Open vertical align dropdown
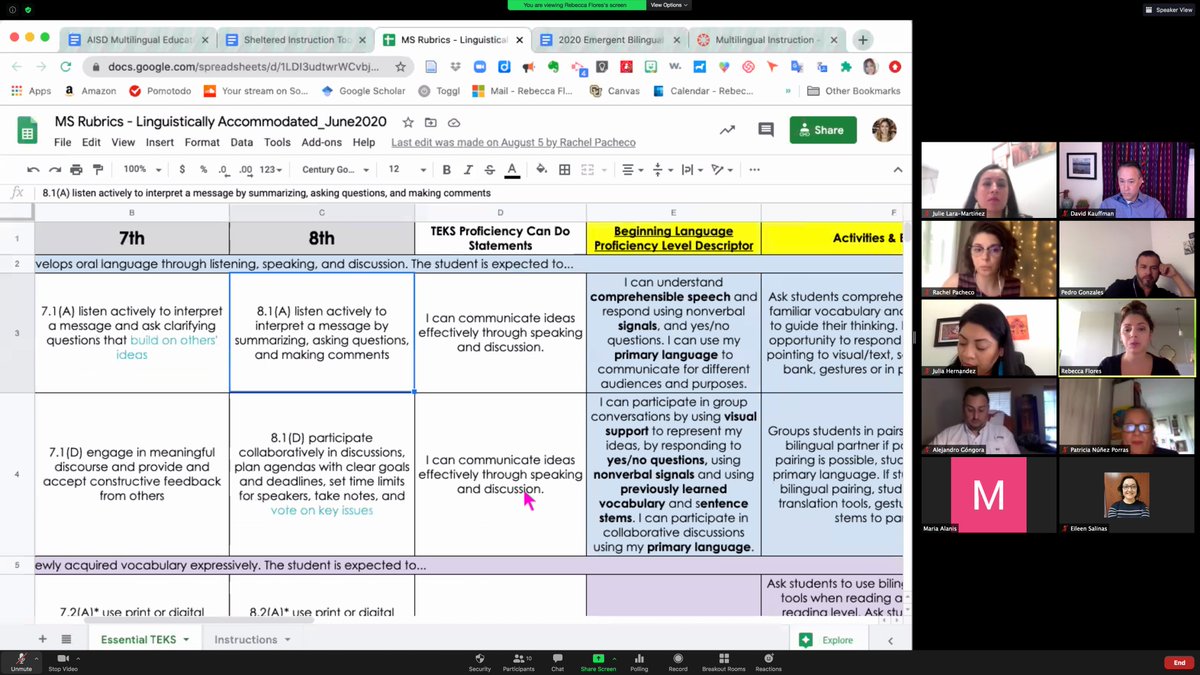This screenshot has height=675, width=1200. pos(661,170)
